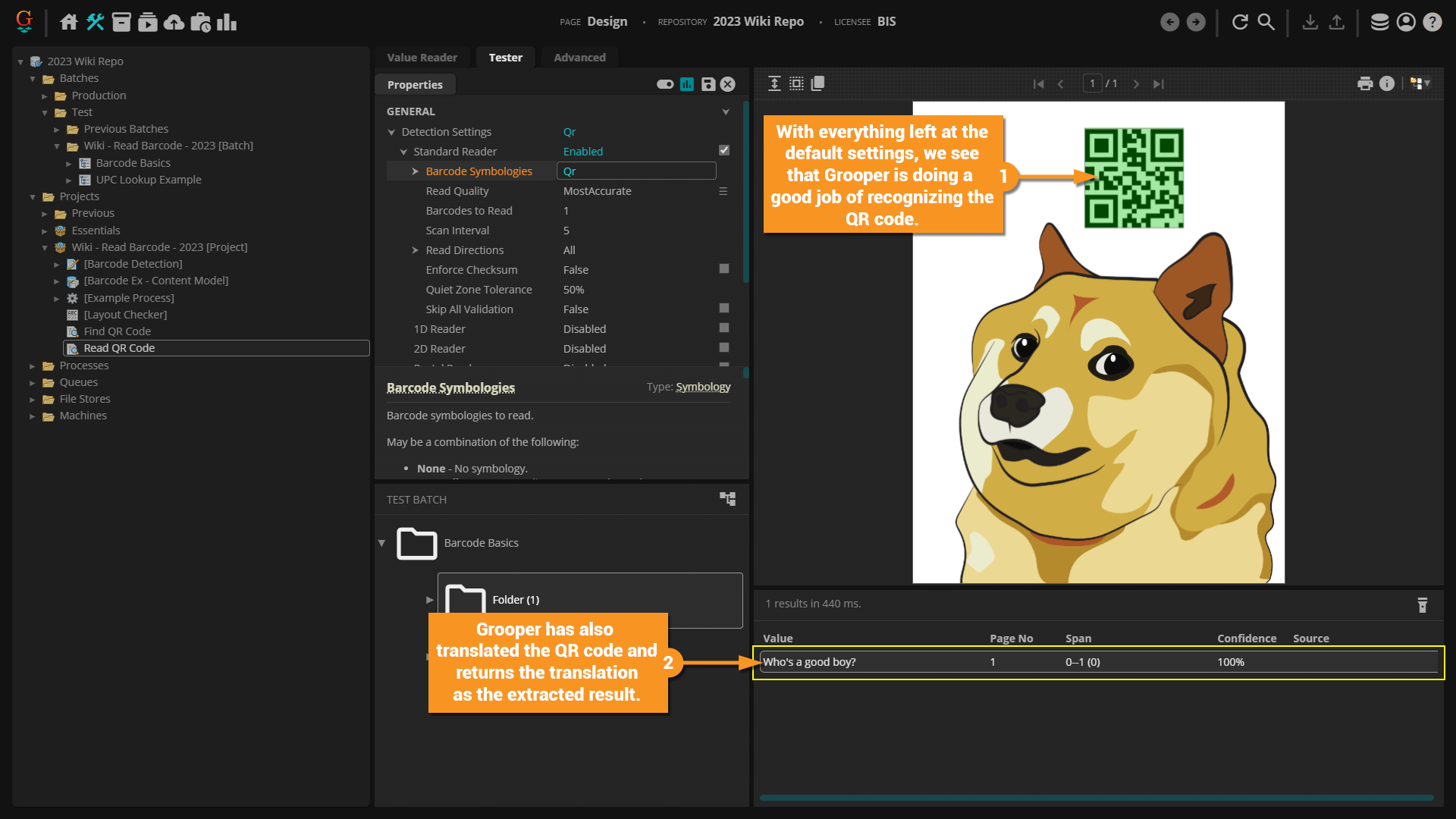Click the page number input field
The image size is (1456, 819).
point(1092,83)
